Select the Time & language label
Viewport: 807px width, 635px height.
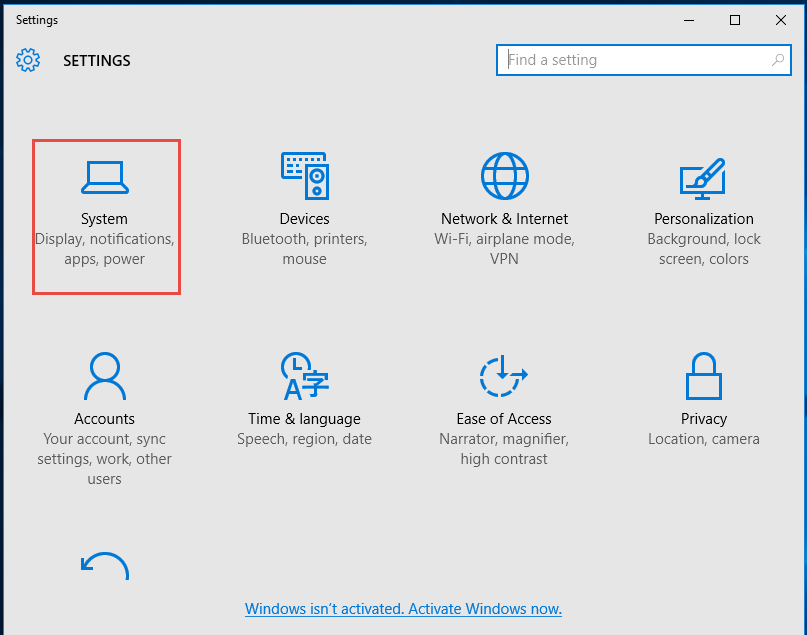pyautogui.click(x=305, y=419)
